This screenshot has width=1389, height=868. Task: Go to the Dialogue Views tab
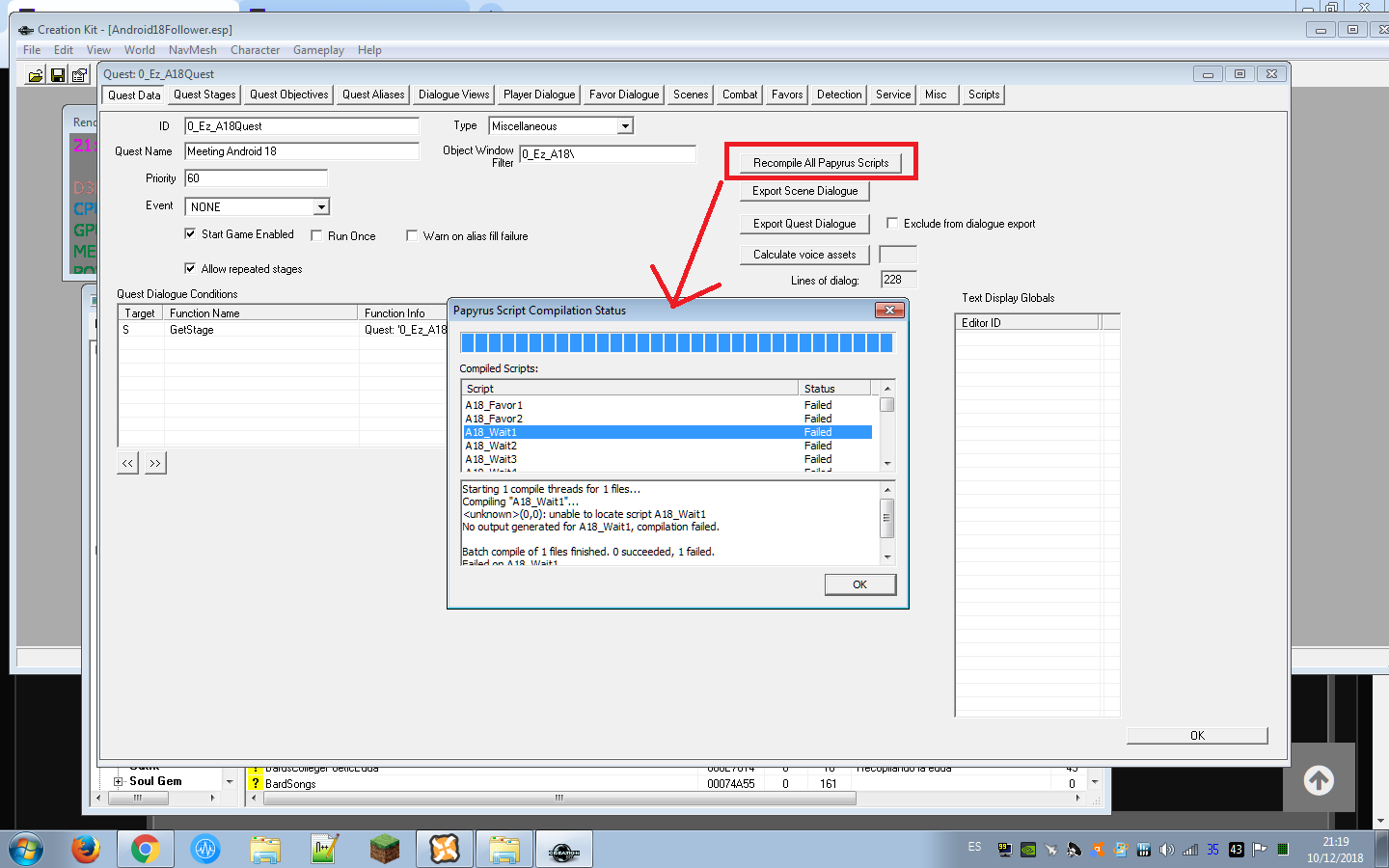(453, 95)
